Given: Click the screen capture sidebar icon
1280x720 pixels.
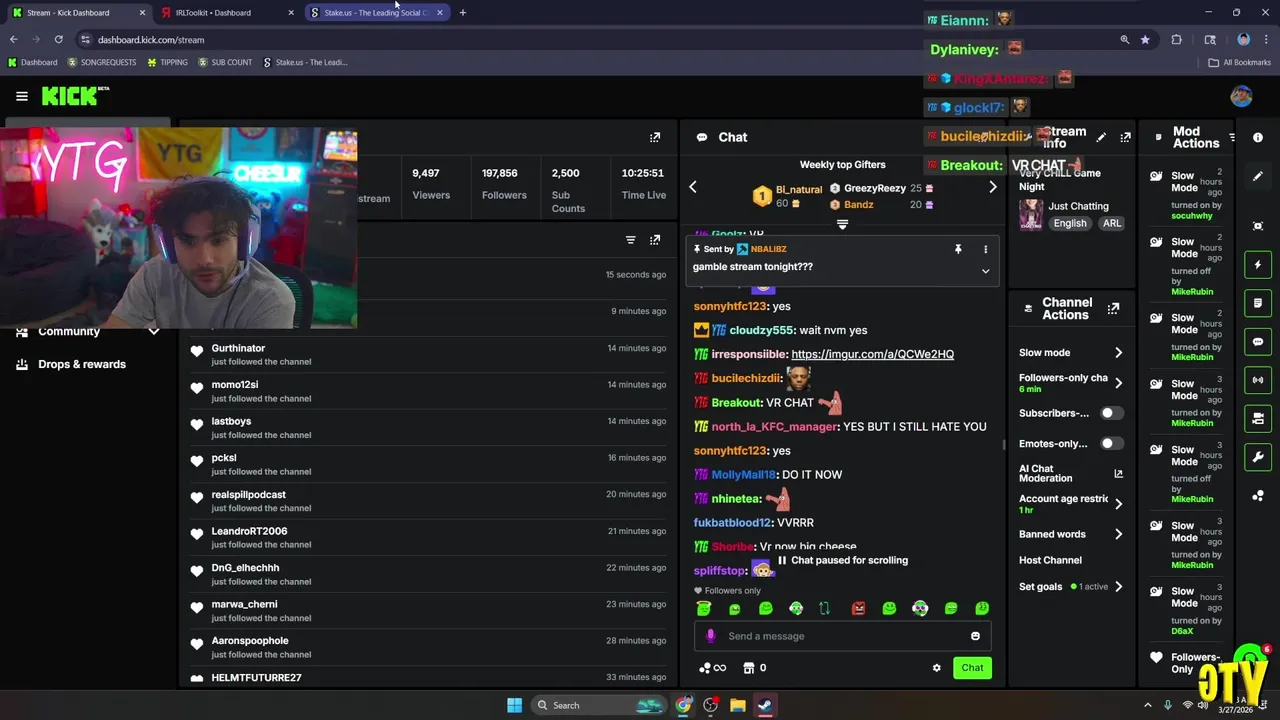Looking at the screenshot, I should (1258, 226).
